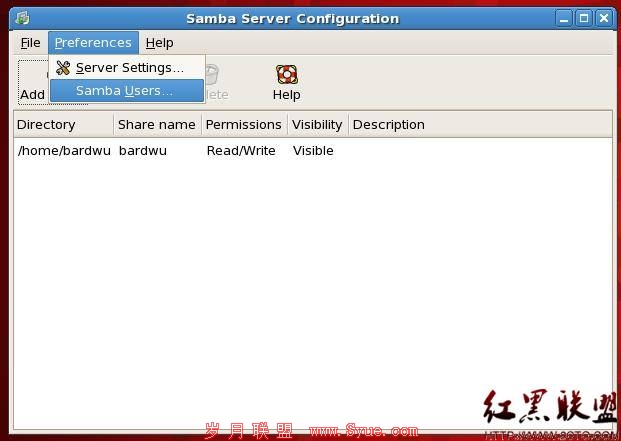
Task: Maximize the Samba Server Configuration window
Action: [584, 18]
